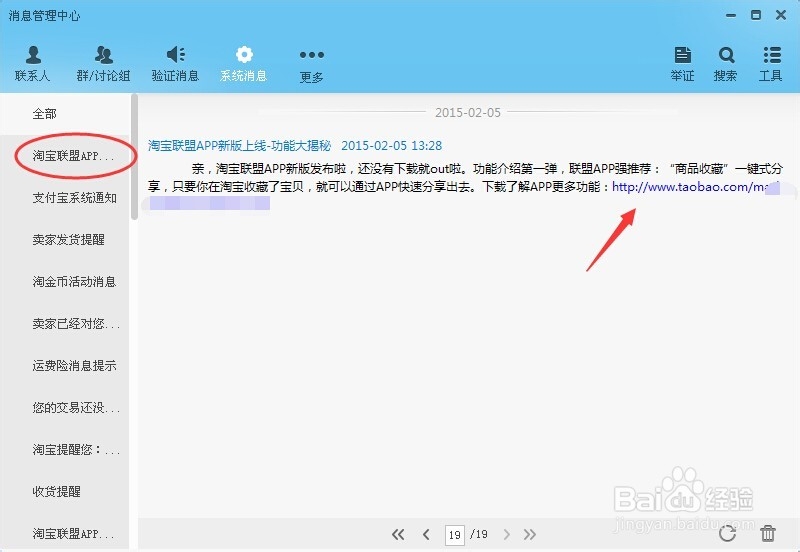Image resolution: width=800 pixels, height=552 pixels.
Task: Jump to first page of messages
Action: tap(398, 534)
